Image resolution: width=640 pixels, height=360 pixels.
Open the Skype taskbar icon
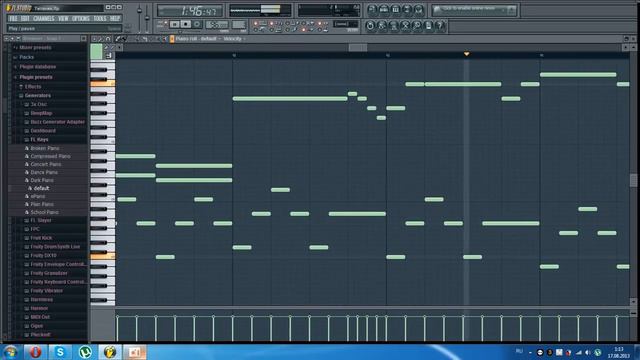(x=60, y=352)
